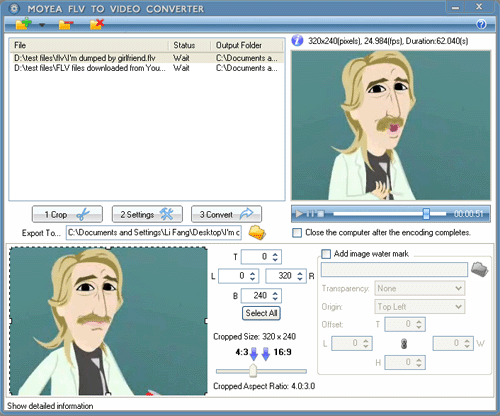Open the Origin Top Left dropdown
500x416 pixels.
pos(420,306)
